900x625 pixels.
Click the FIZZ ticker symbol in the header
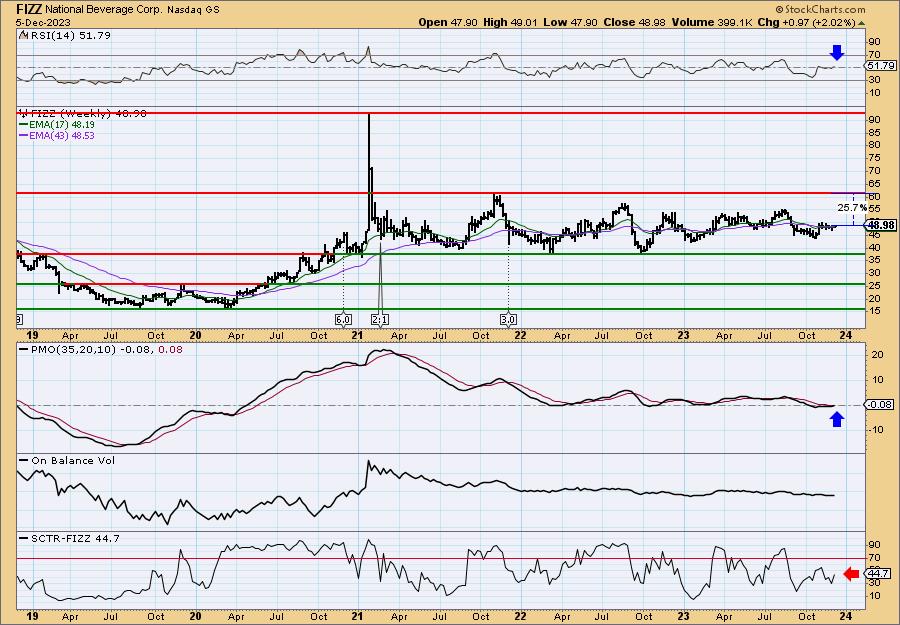click(x=29, y=9)
